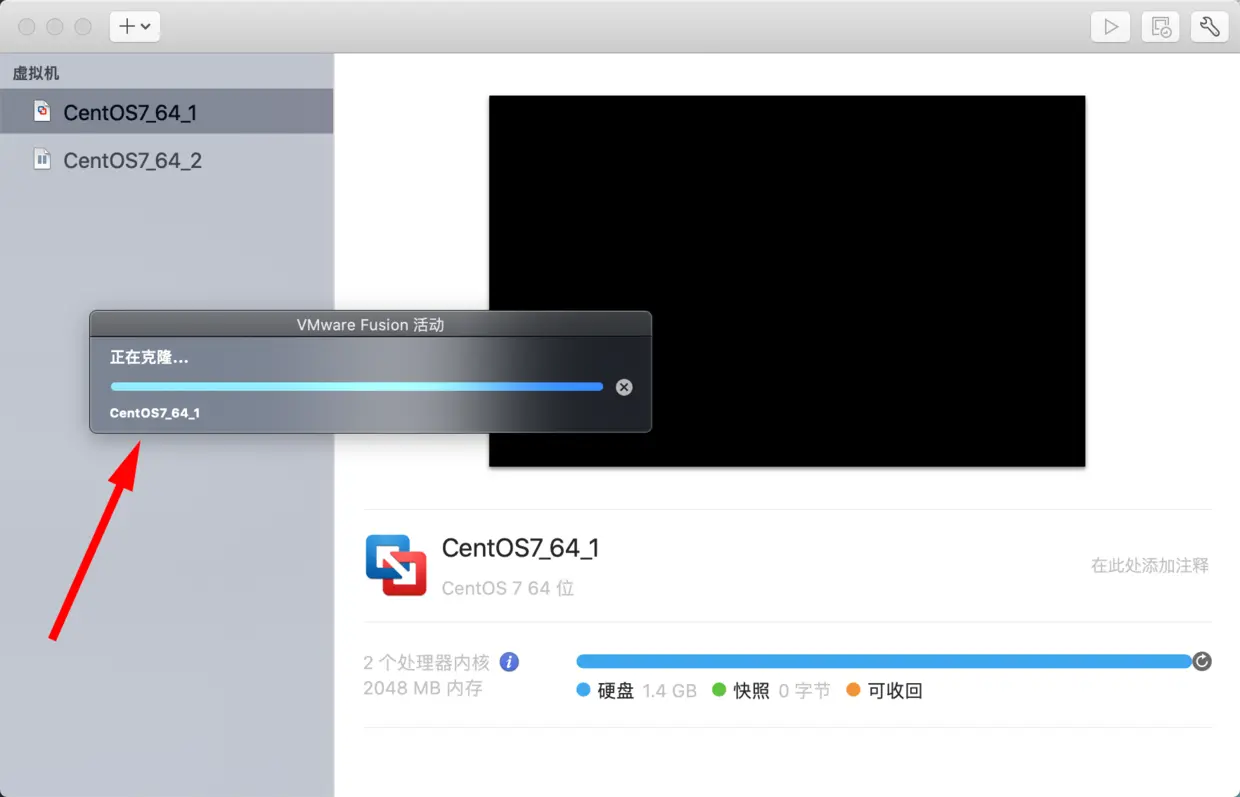
Task: Click the disk usage bar
Action: (883, 661)
